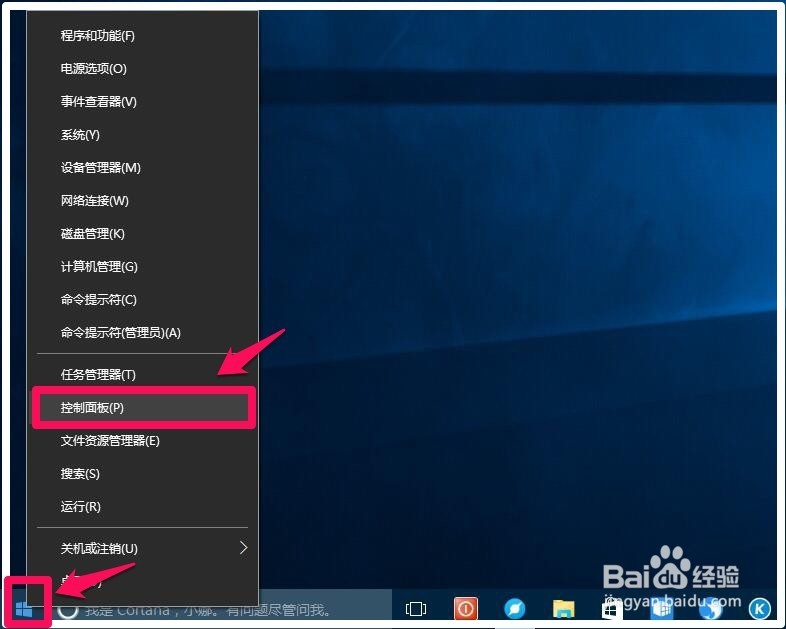
Task: Open 命令提示符(管理员)(A)
Action: [143, 333]
